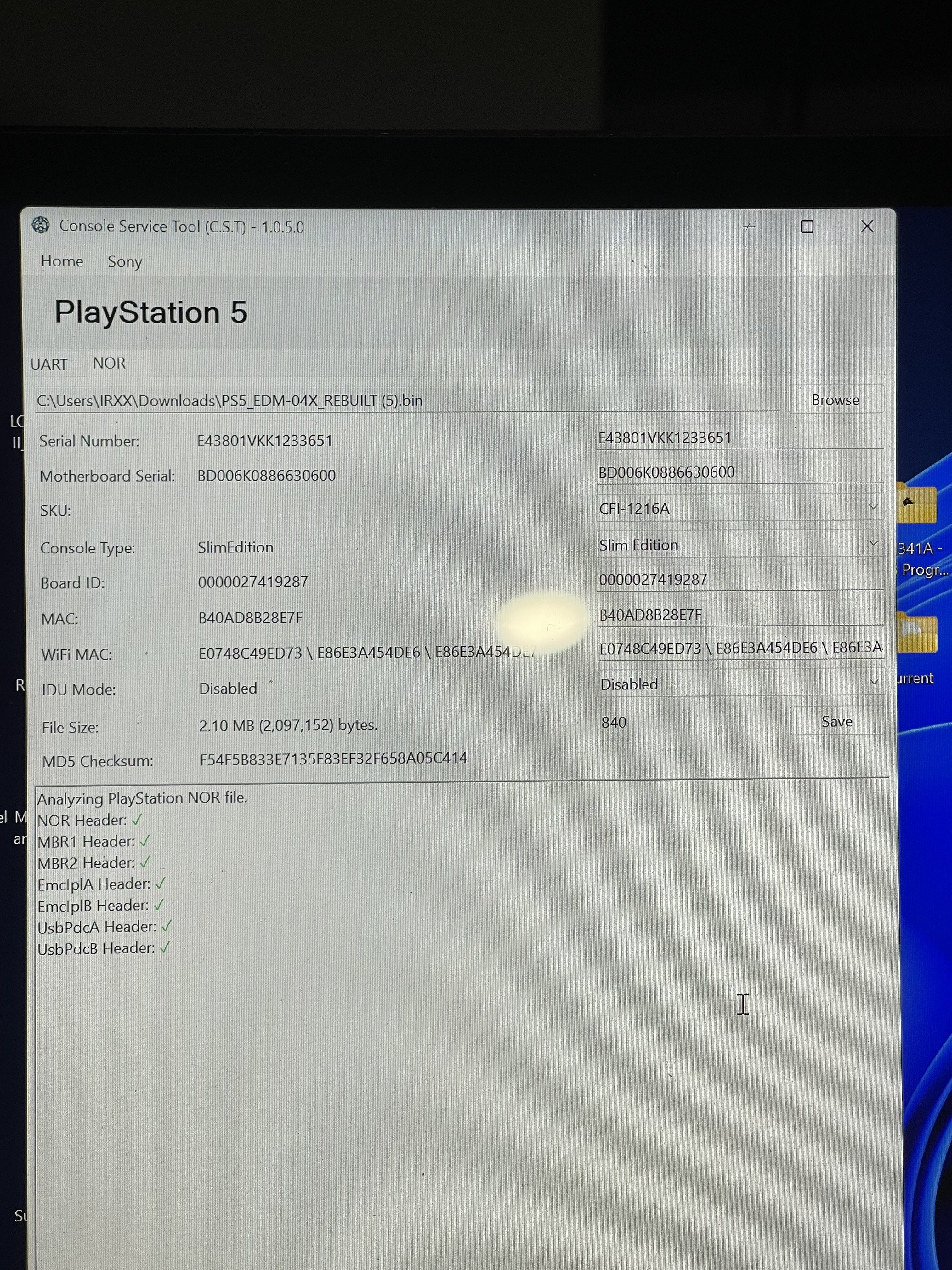Click the read-only Motherboard Serial value
The height and width of the screenshot is (1270, 952).
tap(266, 475)
